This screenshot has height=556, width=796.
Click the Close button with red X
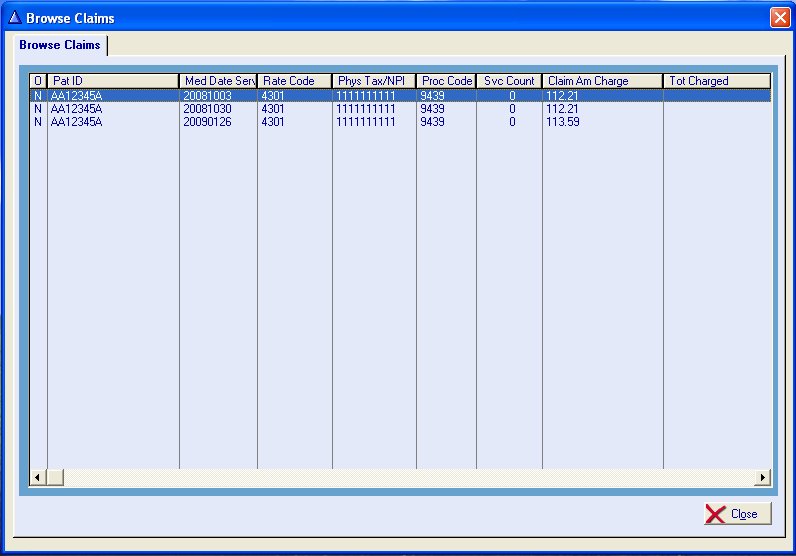coord(738,513)
